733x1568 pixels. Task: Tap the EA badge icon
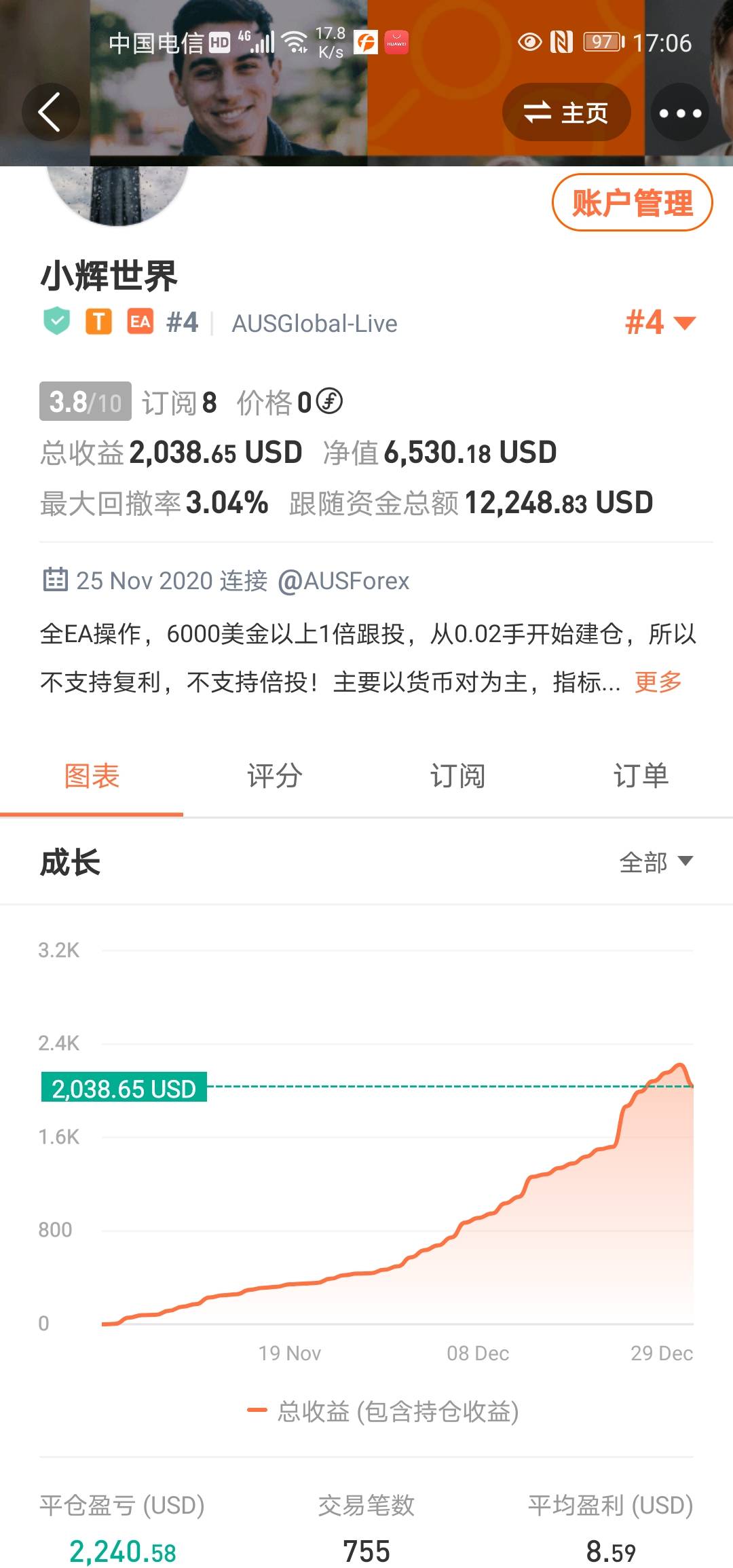pyautogui.click(x=140, y=322)
